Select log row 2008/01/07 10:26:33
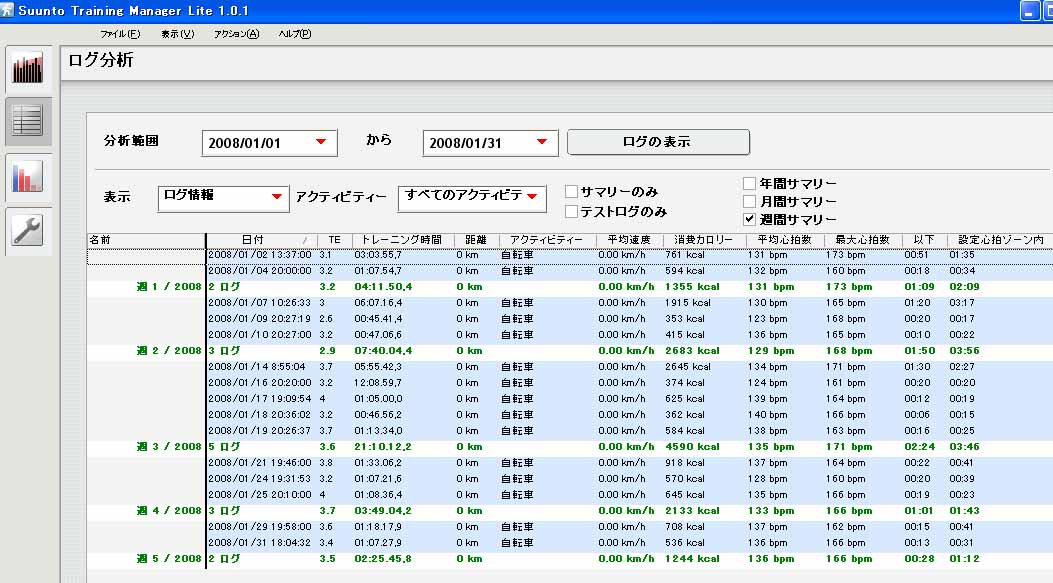This screenshot has width=1053, height=583. 569,303
